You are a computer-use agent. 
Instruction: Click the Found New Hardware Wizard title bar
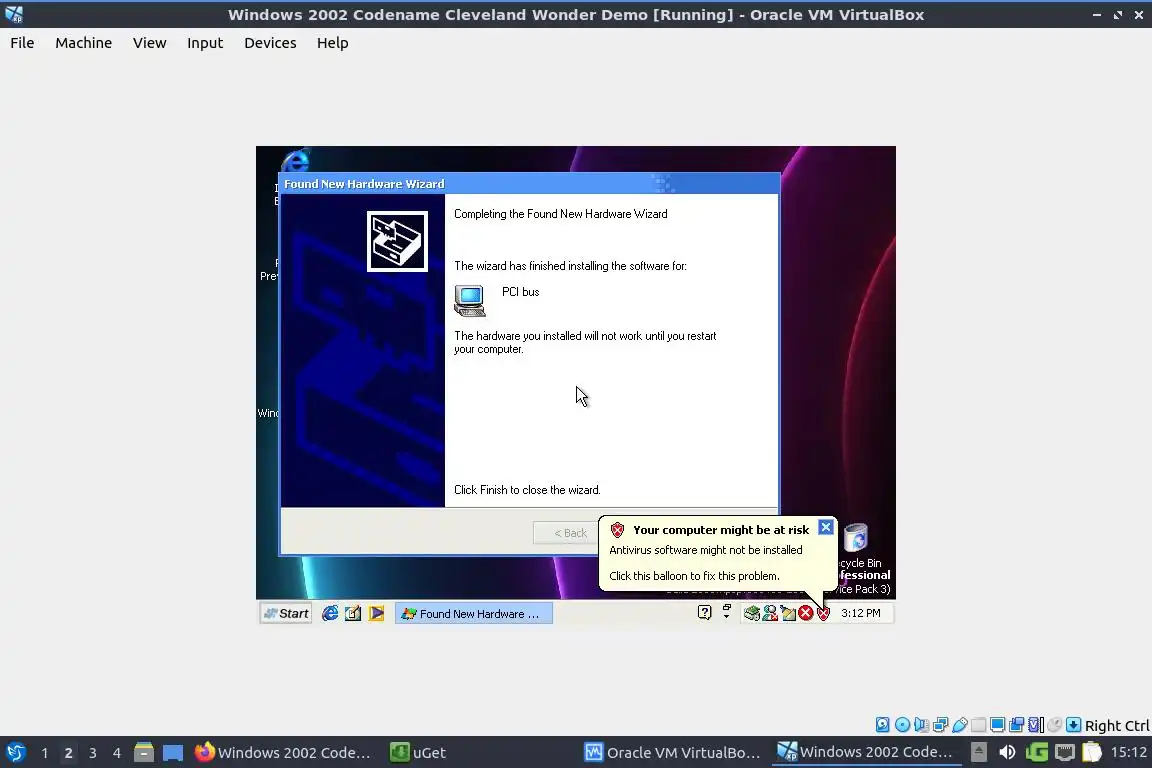[x=529, y=184]
